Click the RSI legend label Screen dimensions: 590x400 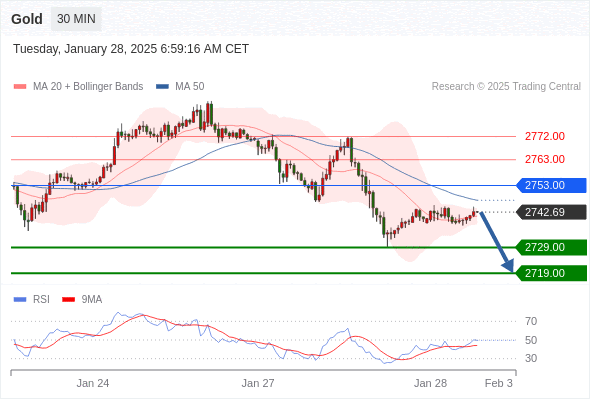click(x=41, y=300)
